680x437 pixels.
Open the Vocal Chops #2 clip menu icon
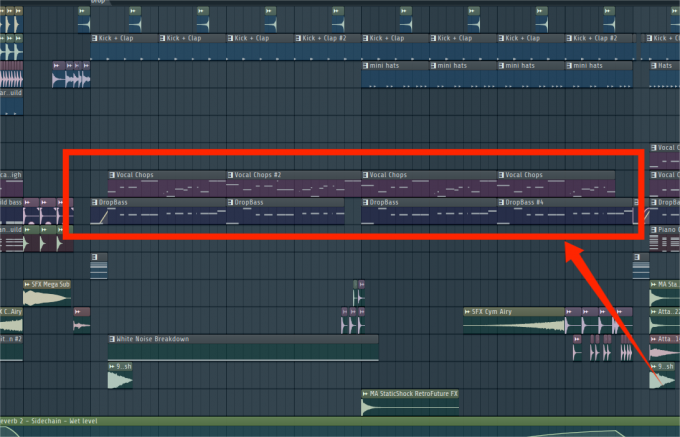(x=230, y=175)
